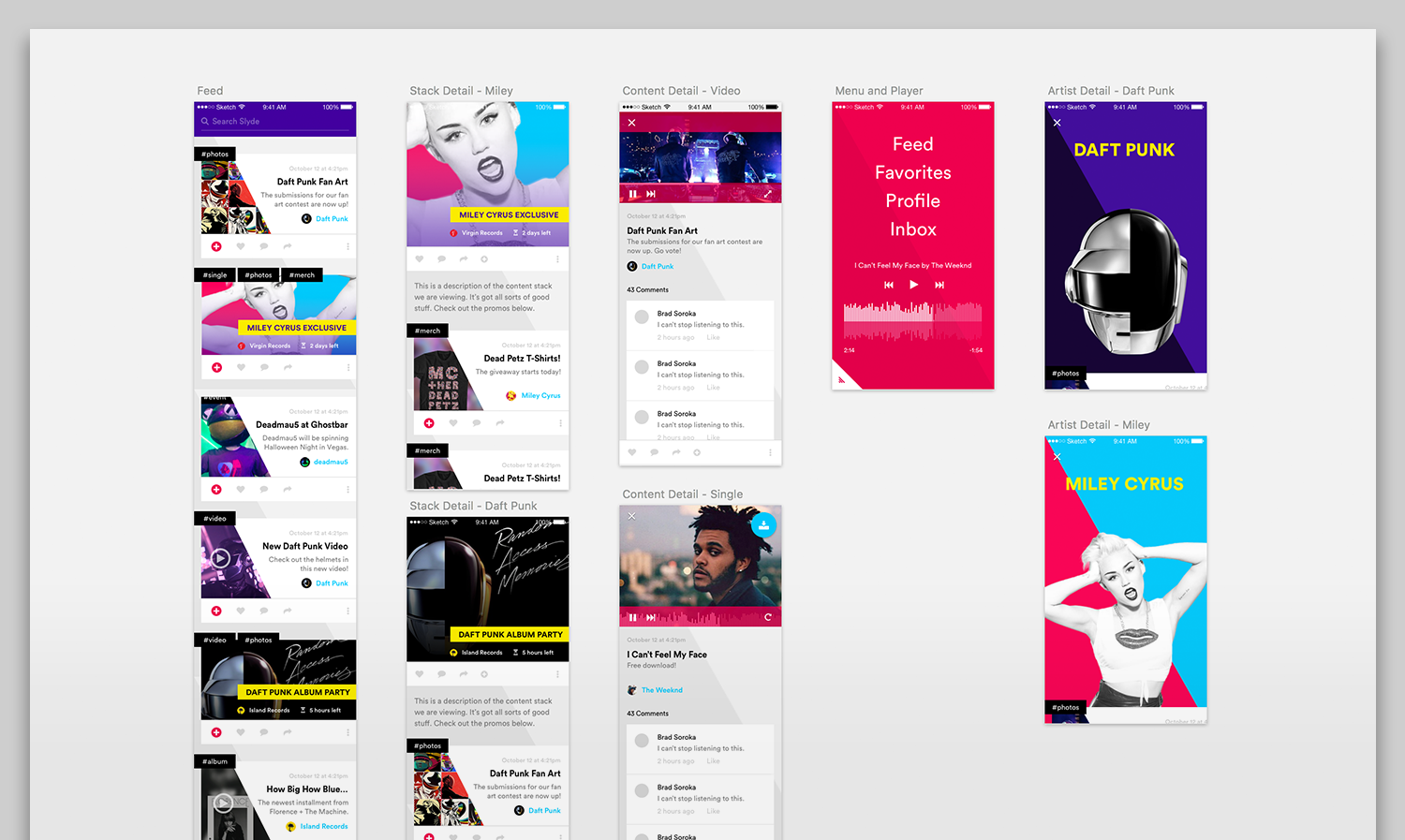Skip to previous track in the menu player
Image resolution: width=1405 pixels, height=840 pixels.
(x=888, y=285)
